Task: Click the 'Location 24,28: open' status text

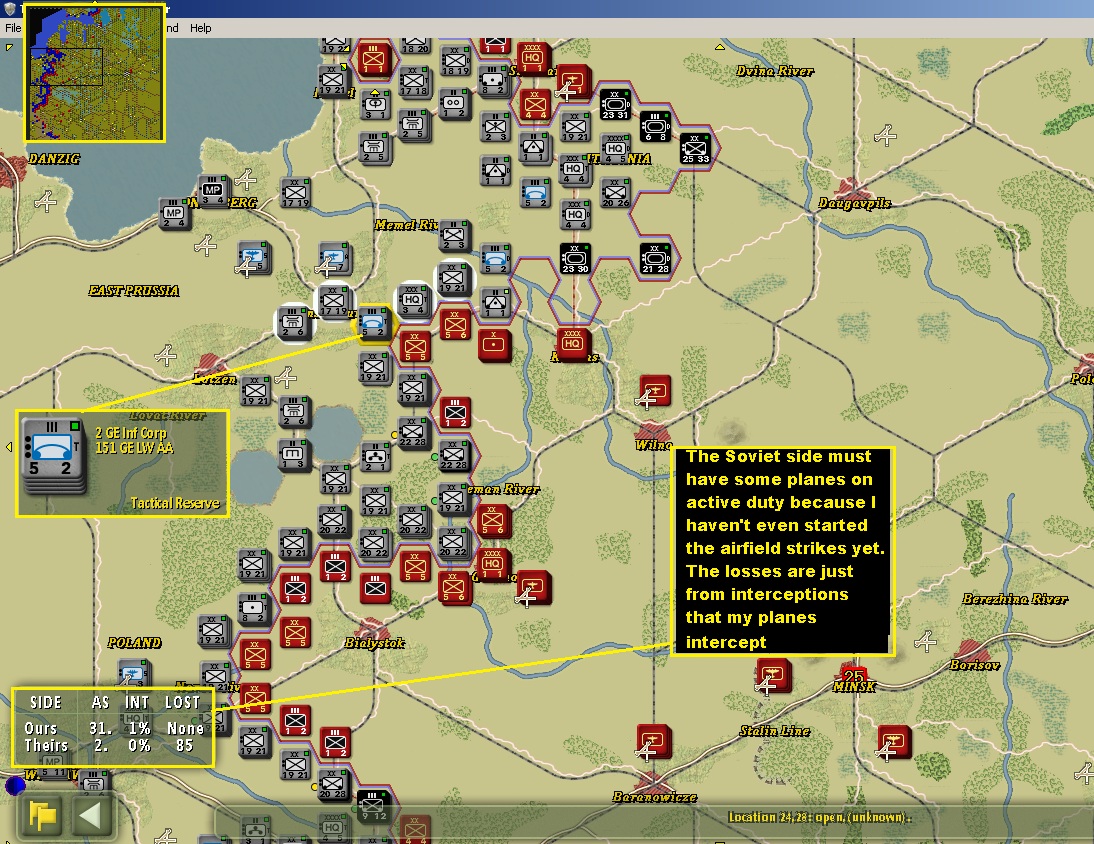Action: (820, 817)
